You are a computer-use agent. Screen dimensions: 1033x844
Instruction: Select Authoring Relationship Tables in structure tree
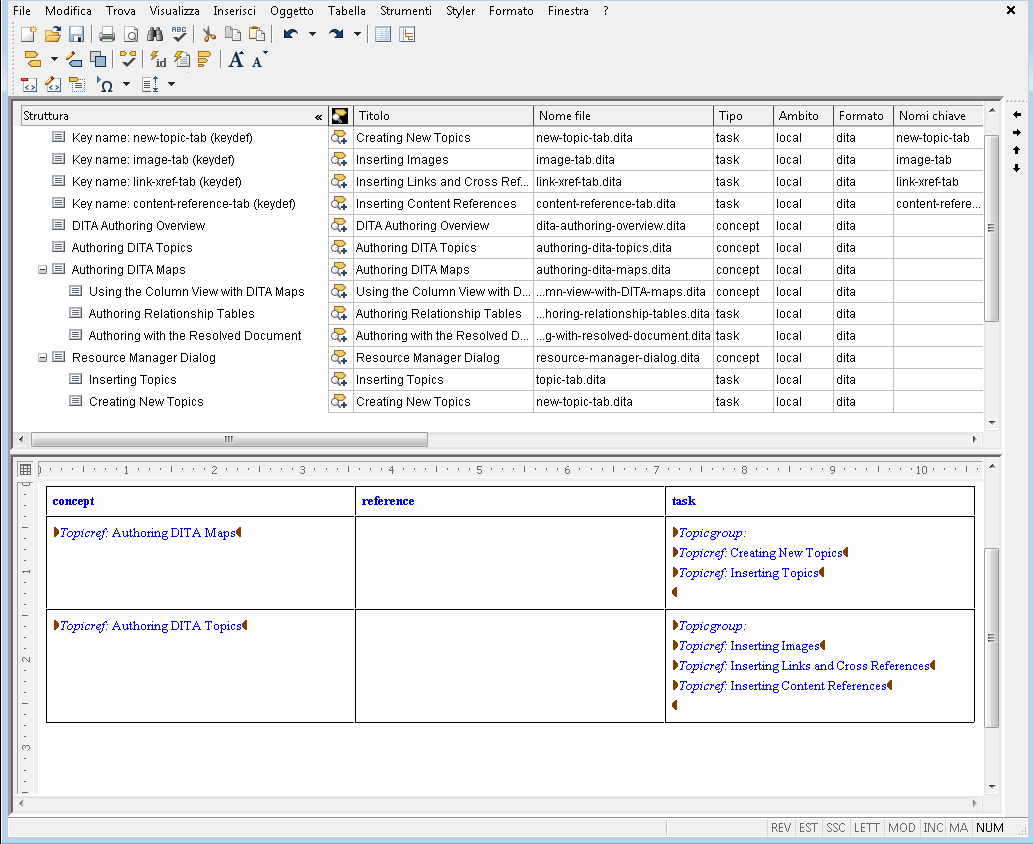click(171, 314)
